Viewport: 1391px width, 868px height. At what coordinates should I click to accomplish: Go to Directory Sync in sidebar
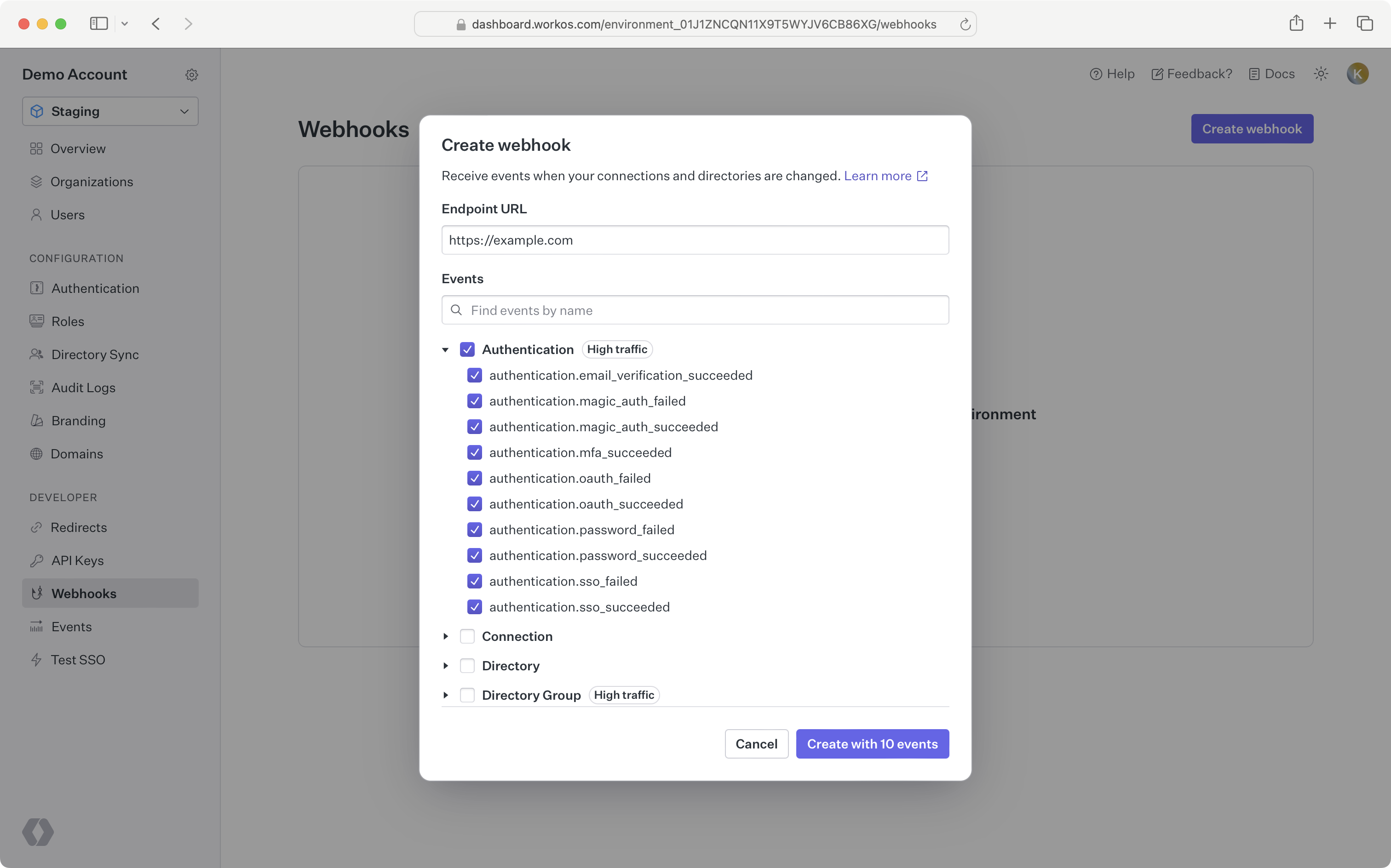(95, 355)
